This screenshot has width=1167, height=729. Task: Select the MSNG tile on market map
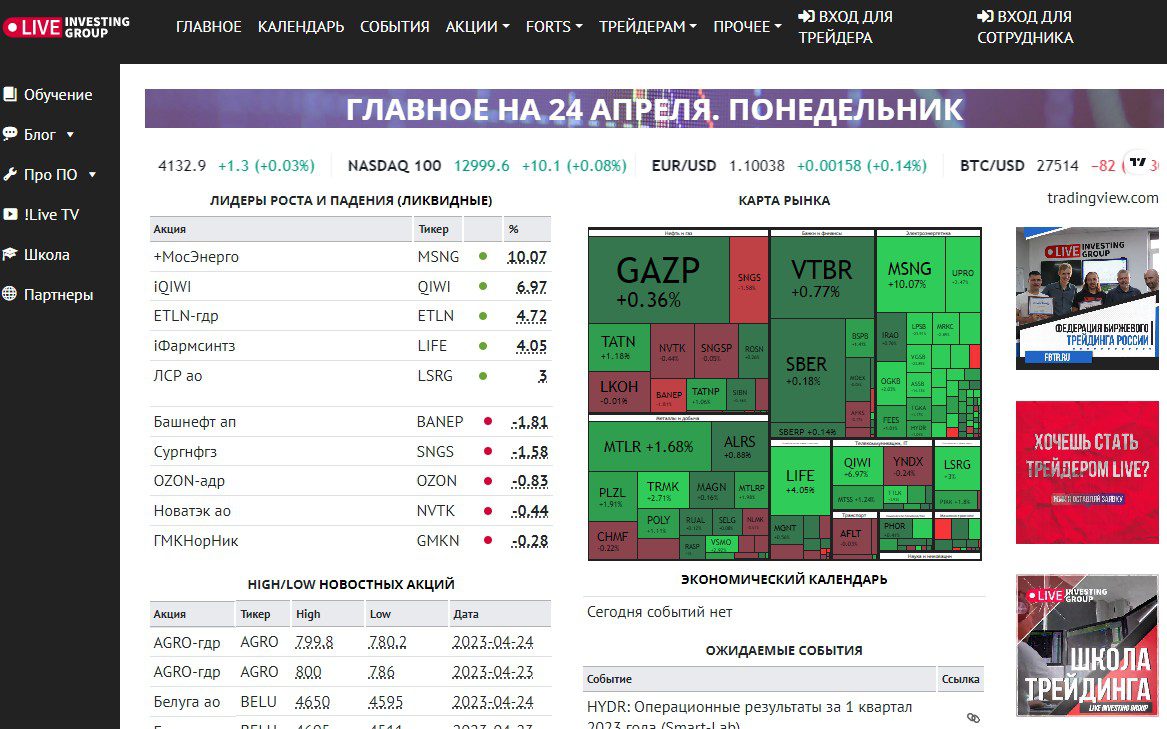point(909,274)
